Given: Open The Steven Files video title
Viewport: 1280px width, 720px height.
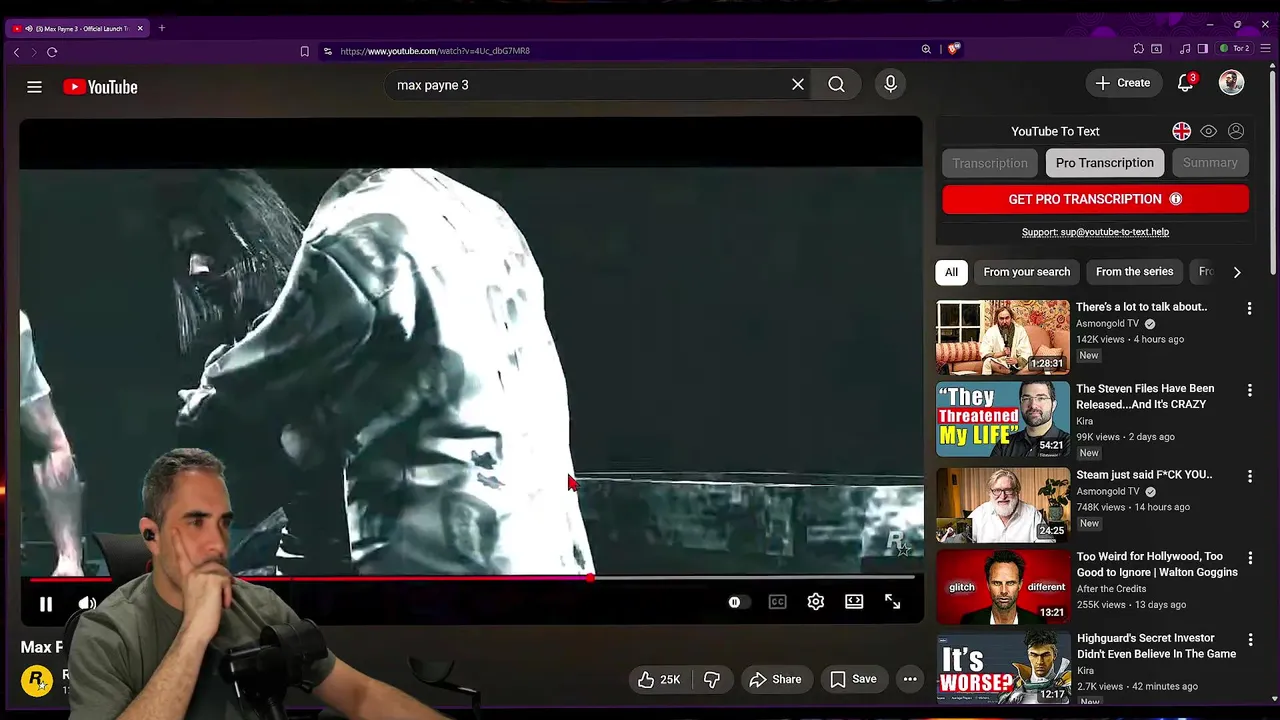Looking at the screenshot, I should point(1145,396).
